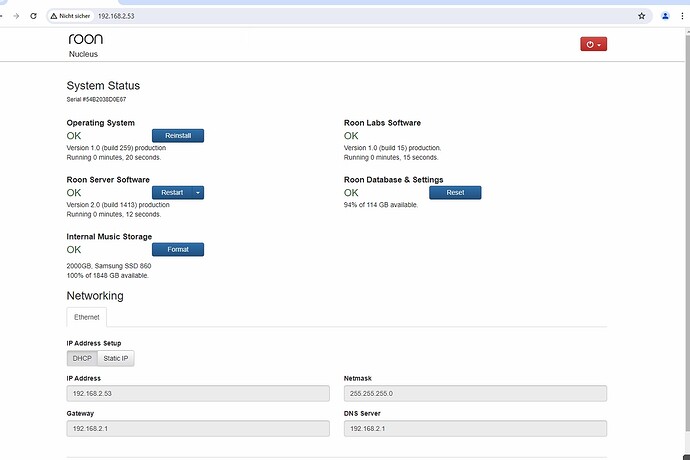Click the 'Nucleus' label under logo
690x460 pixels.
tap(83, 54)
